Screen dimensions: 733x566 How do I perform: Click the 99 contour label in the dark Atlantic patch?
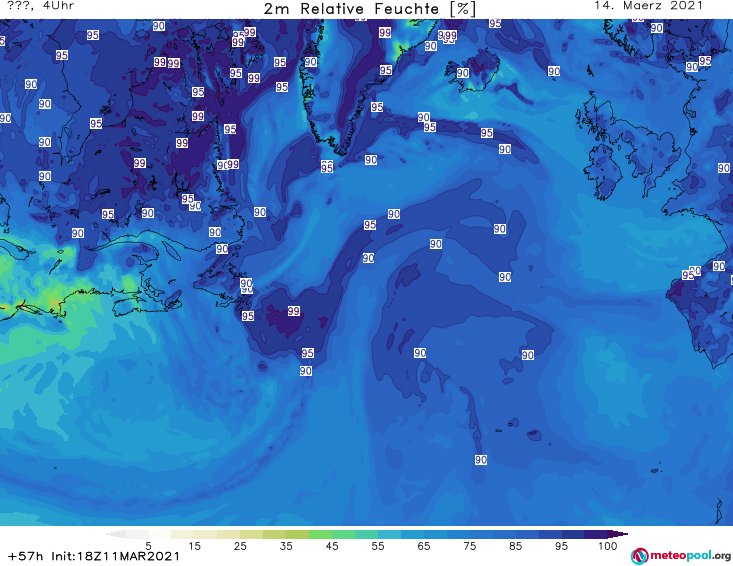[294, 311]
